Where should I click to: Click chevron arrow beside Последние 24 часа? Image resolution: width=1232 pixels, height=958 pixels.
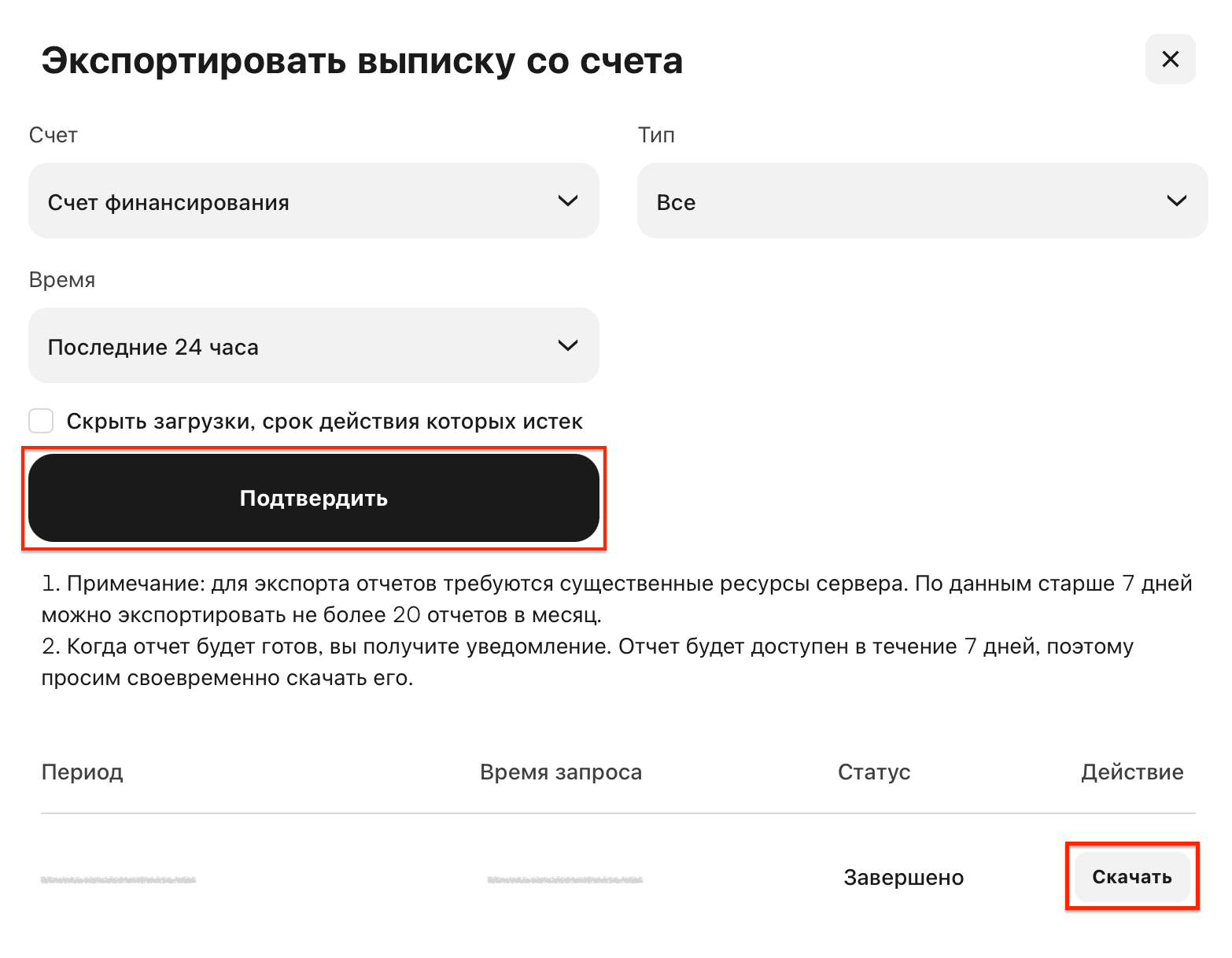tap(568, 346)
